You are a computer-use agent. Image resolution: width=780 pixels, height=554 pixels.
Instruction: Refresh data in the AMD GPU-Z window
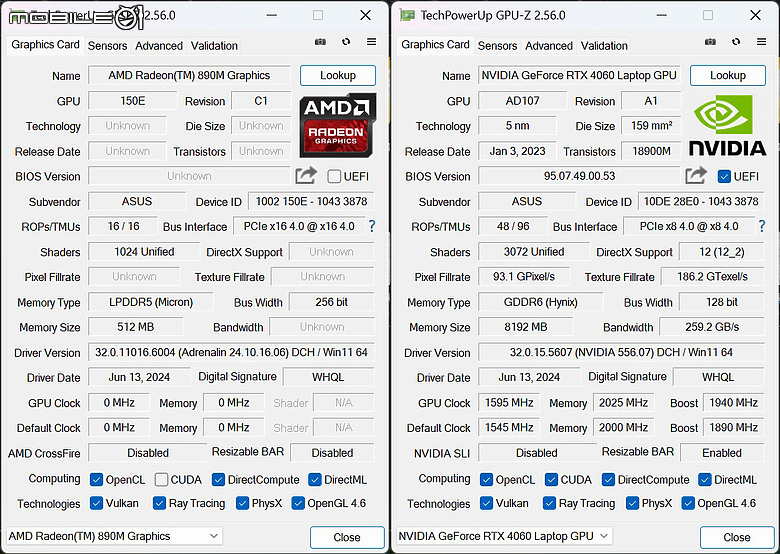point(346,42)
